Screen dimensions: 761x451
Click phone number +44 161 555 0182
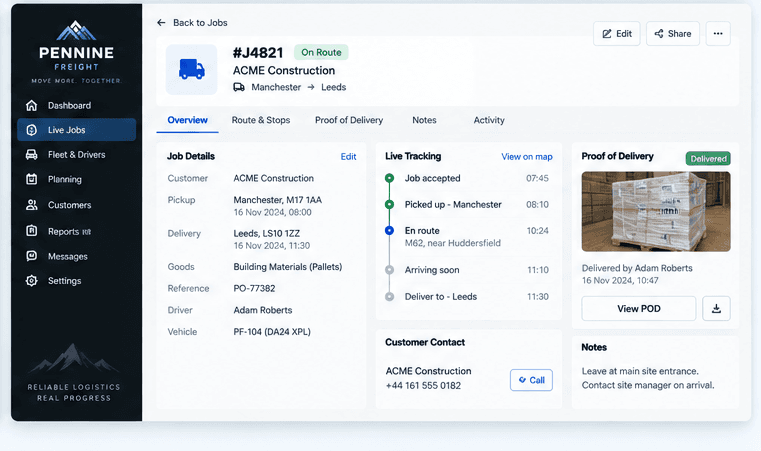(423, 385)
